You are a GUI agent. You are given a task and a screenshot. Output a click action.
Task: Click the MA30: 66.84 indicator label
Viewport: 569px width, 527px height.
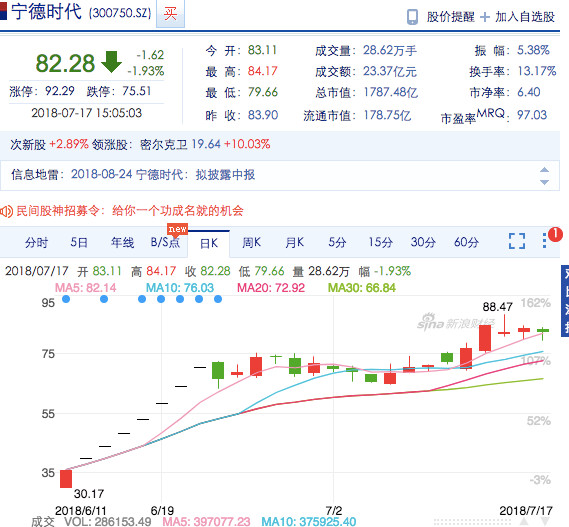[362, 288]
